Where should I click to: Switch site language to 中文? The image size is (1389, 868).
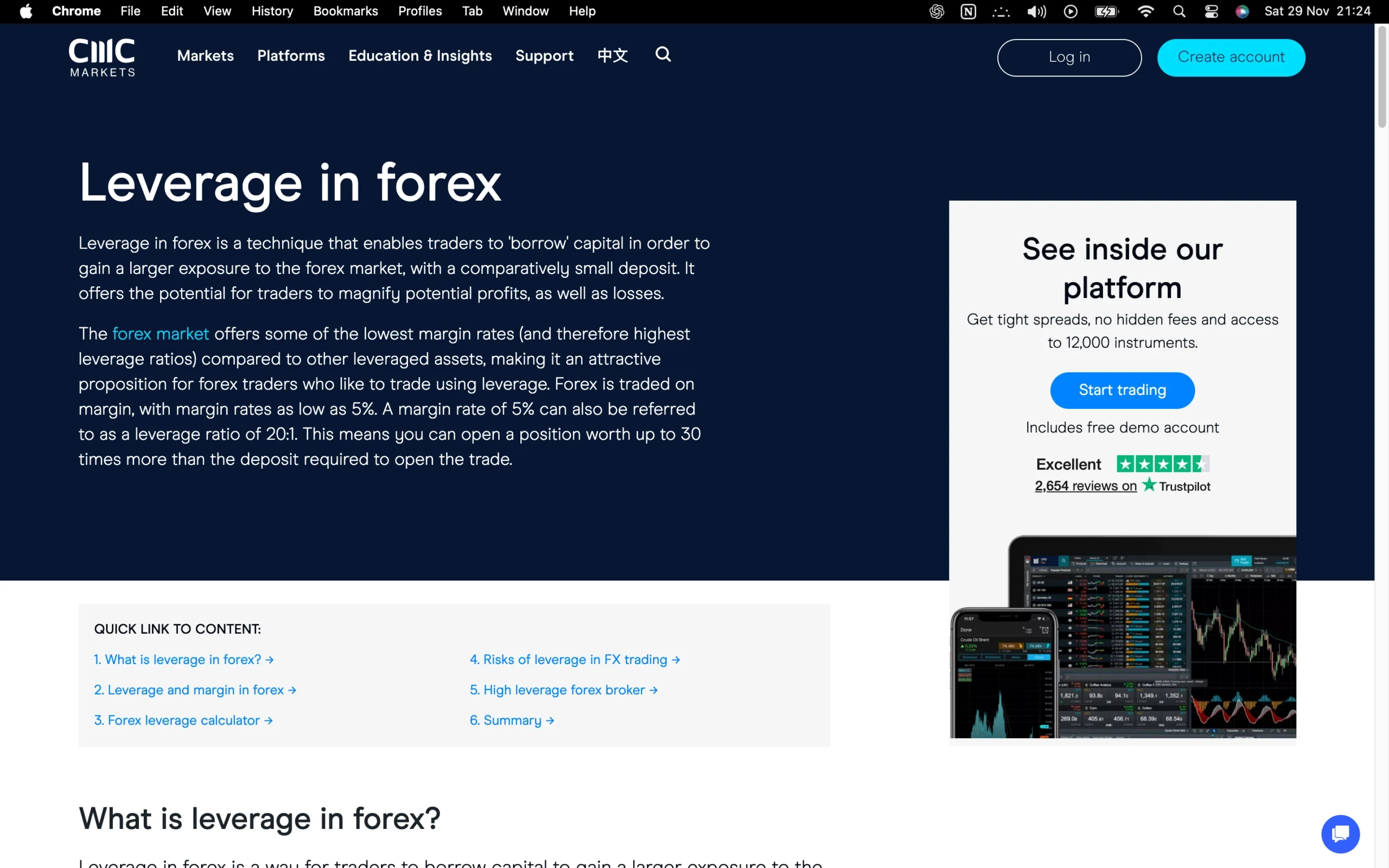613,56
